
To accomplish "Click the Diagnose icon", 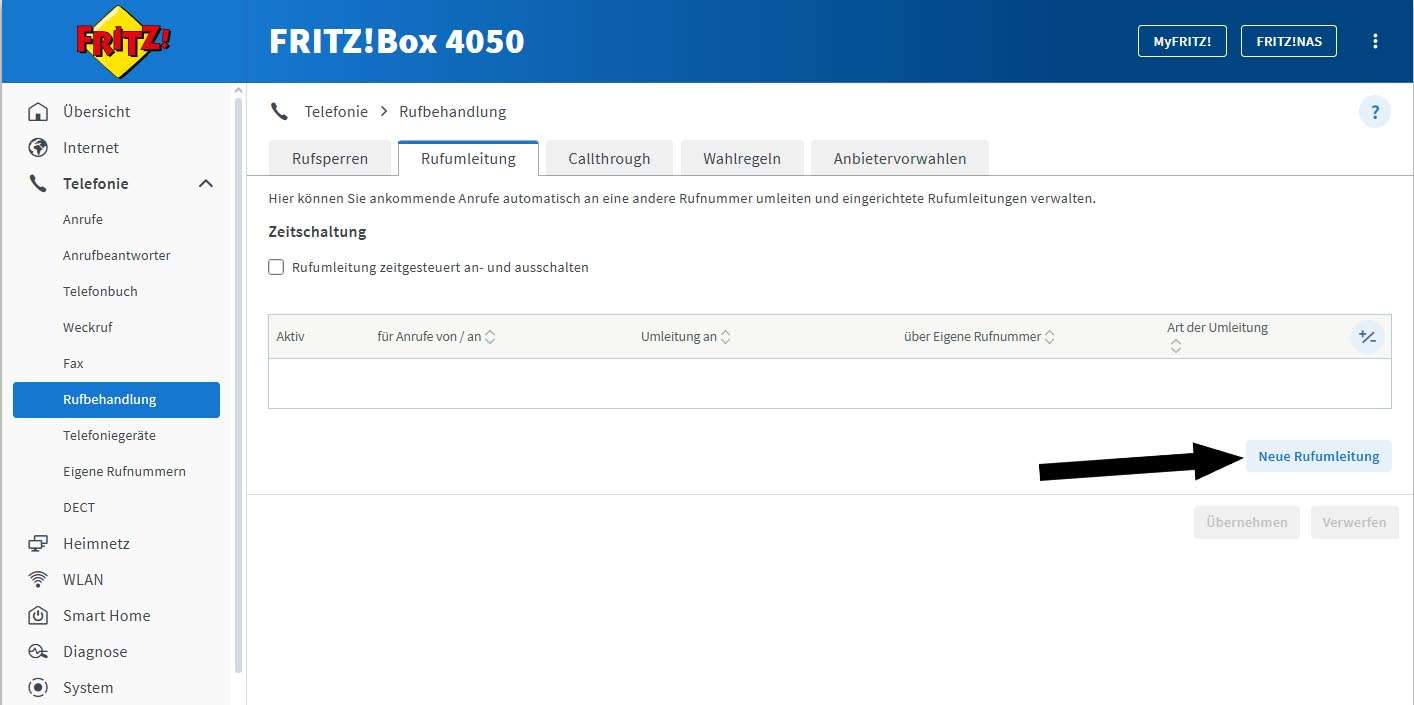I will coord(38,652).
